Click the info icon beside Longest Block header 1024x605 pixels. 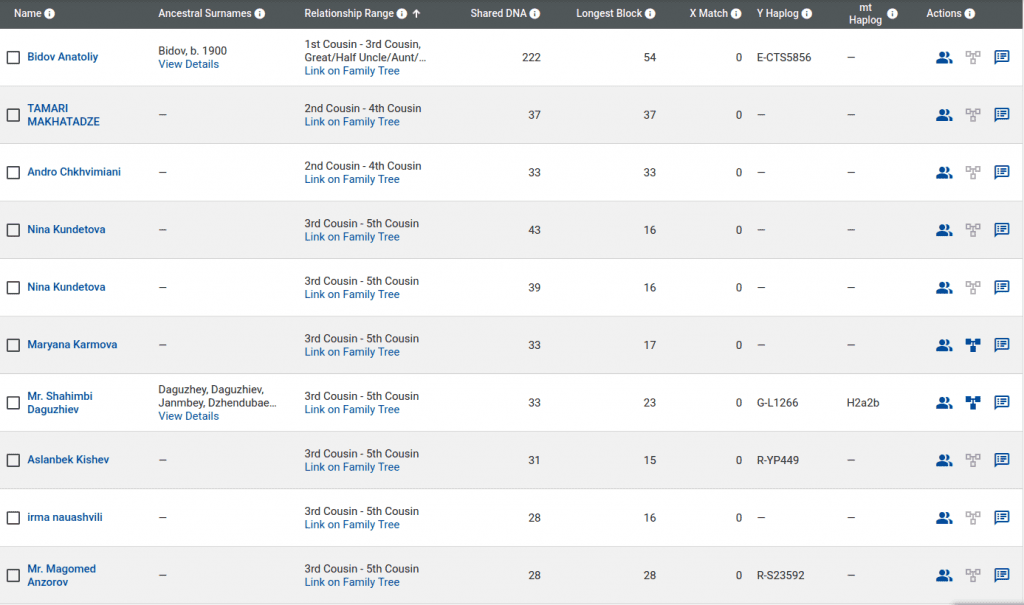click(x=651, y=14)
